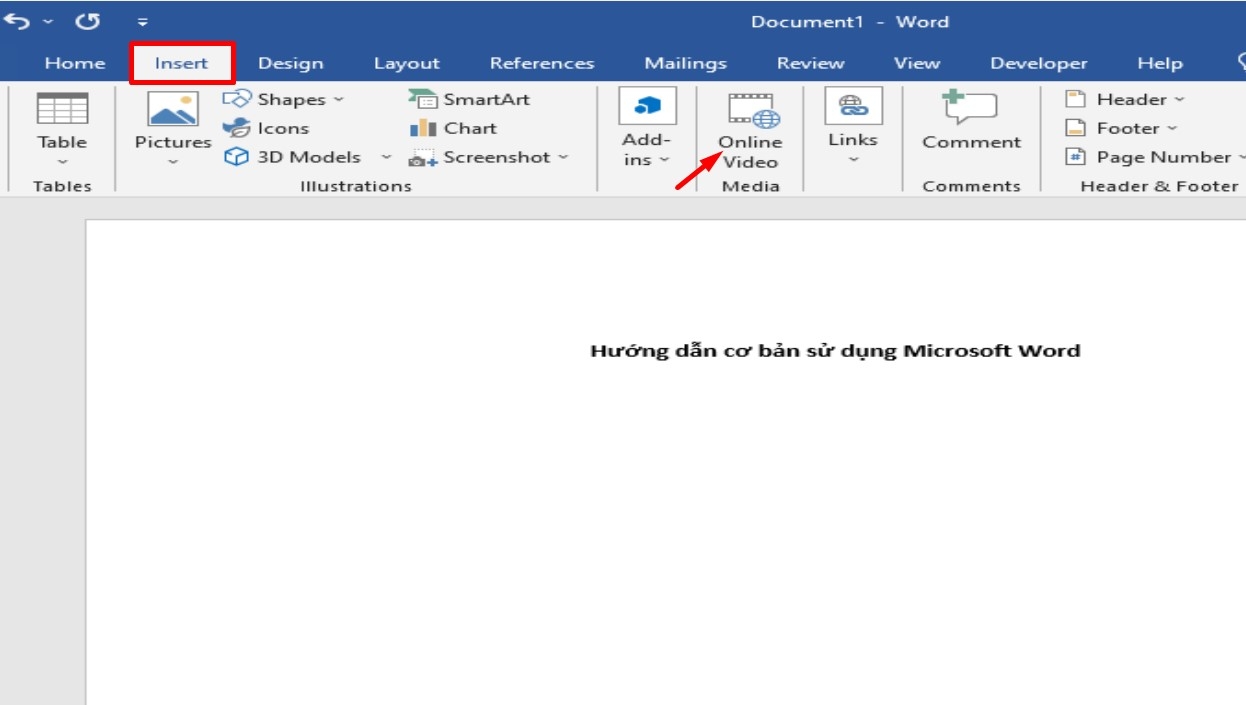Insert 3D Models
The image size is (1246, 705).
click(295, 157)
